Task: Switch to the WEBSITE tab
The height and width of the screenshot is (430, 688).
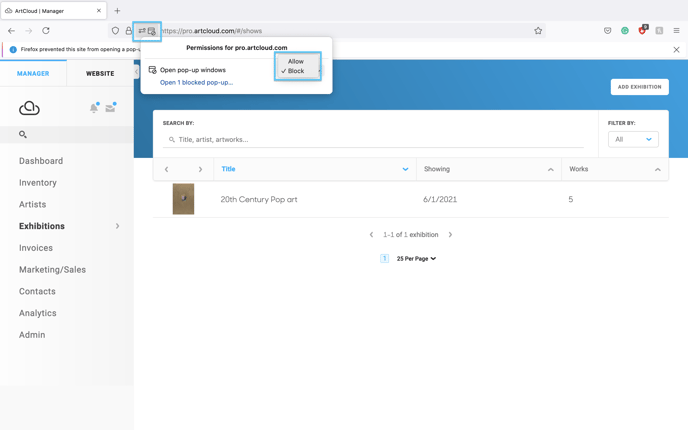Action: [x=100, y=73]
